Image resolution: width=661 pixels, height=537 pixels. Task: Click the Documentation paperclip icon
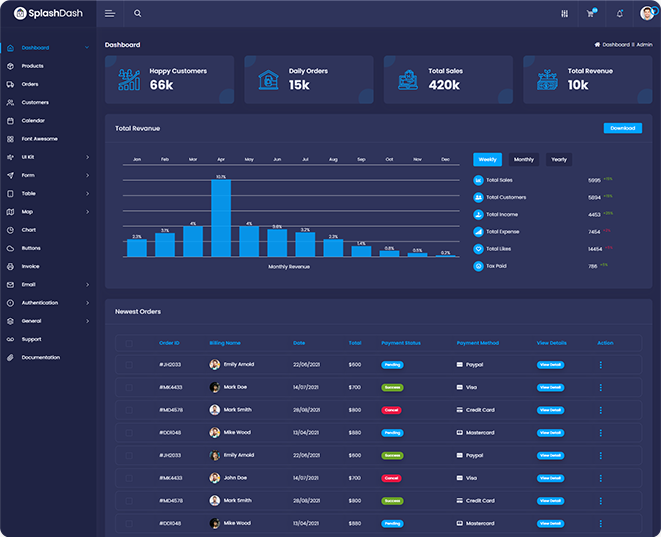[x=11, y=357]
